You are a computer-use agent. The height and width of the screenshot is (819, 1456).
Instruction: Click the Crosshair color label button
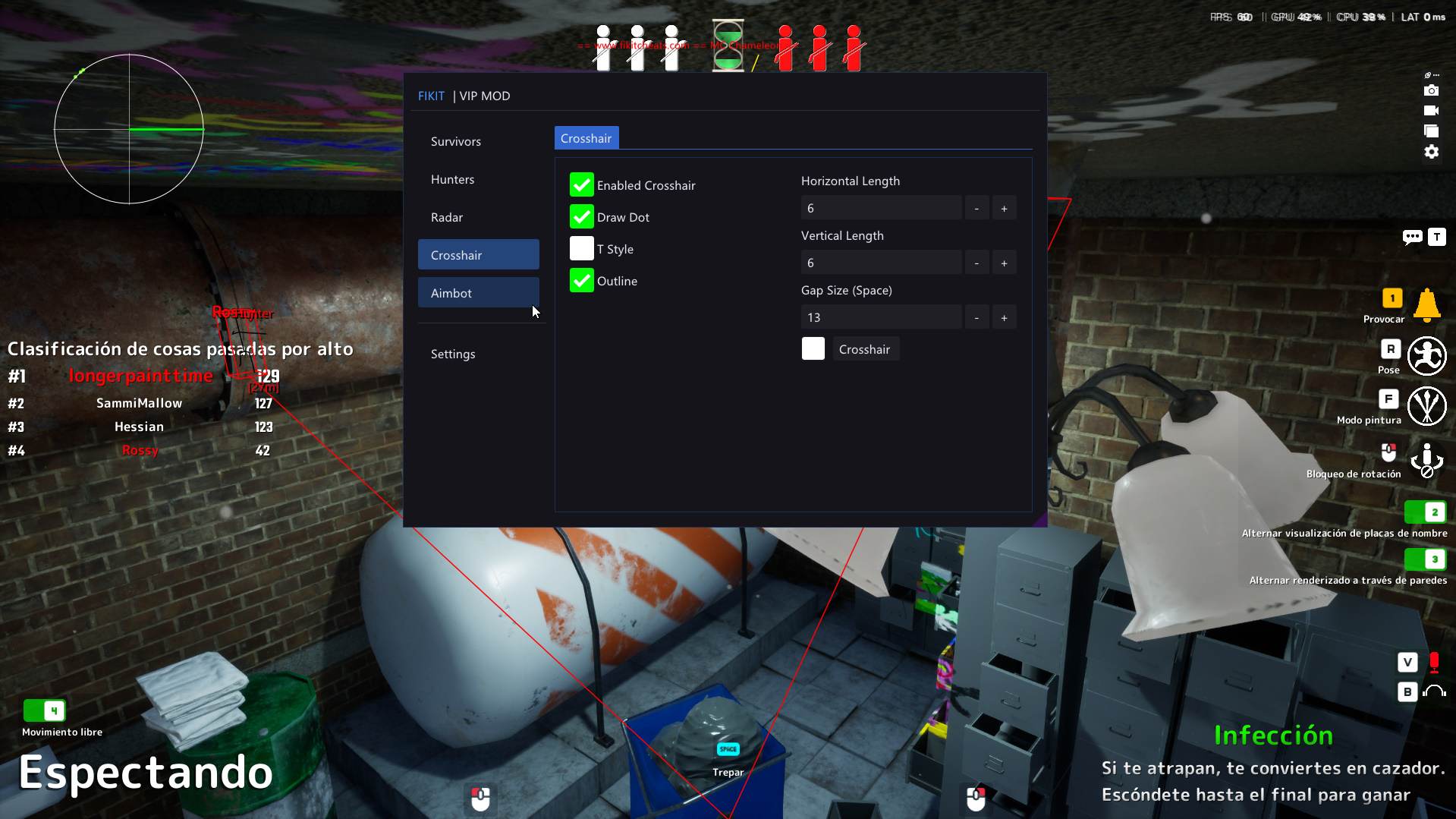pyautogui.click(x=866, y=349)
